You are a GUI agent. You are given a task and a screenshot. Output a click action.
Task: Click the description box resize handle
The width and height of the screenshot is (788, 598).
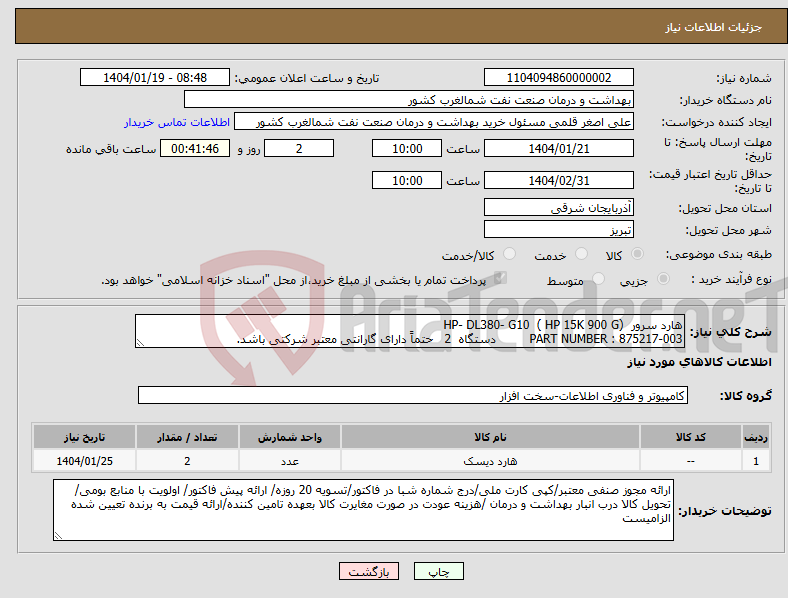click(x=140, y=343)
